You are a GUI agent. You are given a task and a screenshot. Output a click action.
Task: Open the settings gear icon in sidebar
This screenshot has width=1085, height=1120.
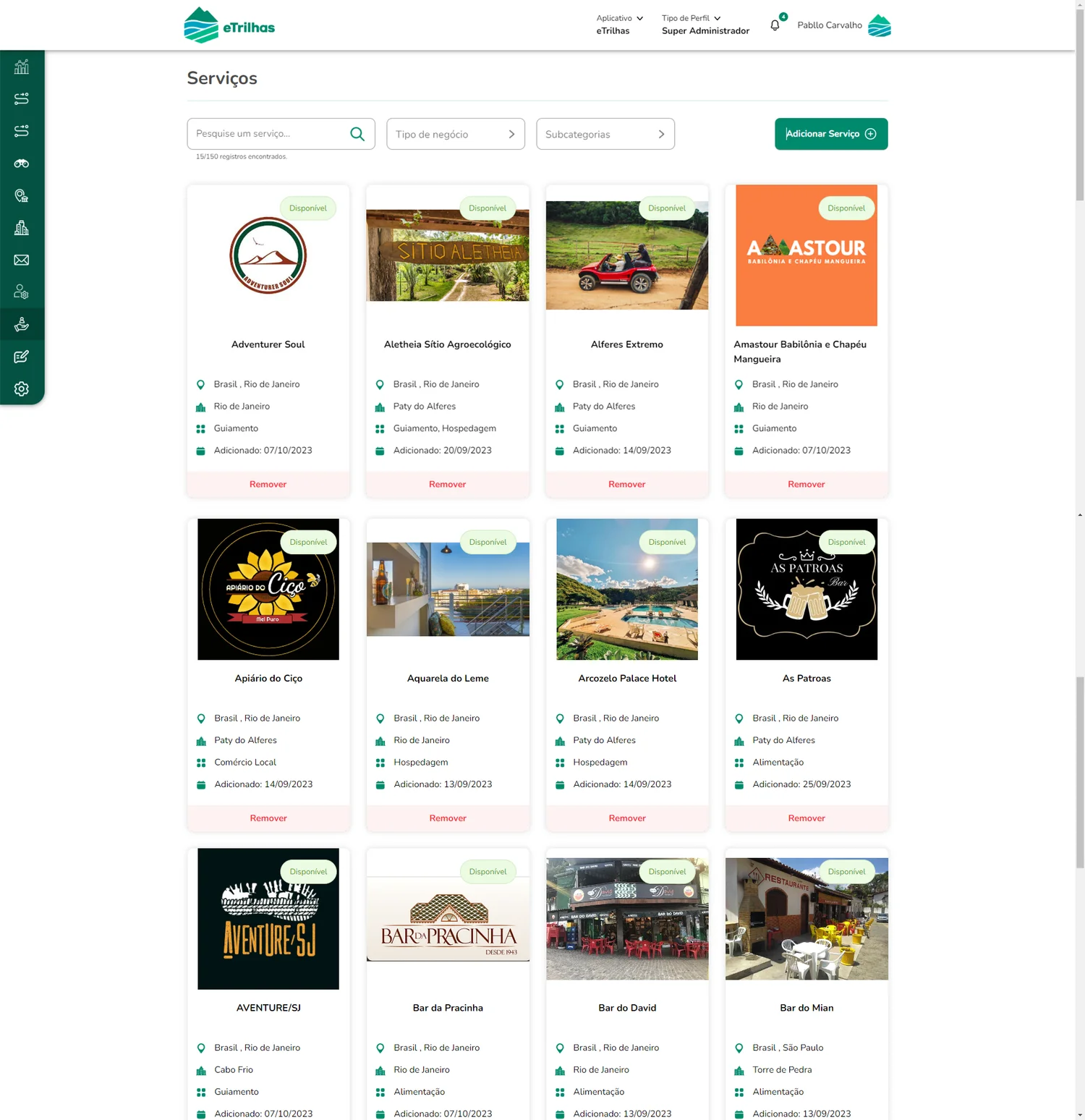[x=22, y=389]
